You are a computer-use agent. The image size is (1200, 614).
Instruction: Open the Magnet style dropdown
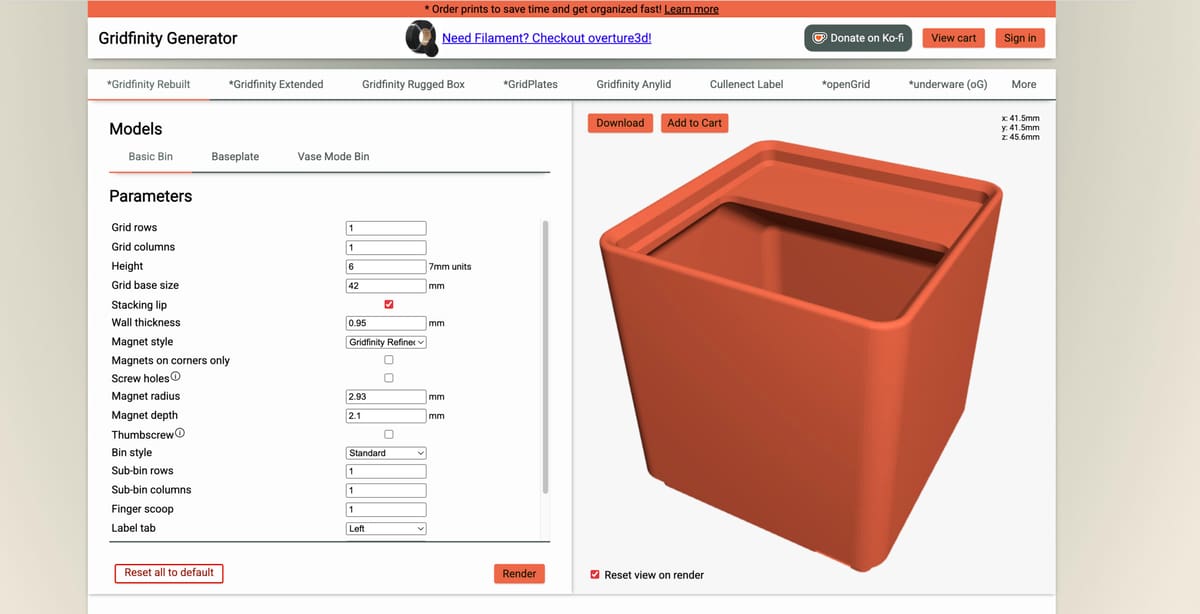pos(386,342)
